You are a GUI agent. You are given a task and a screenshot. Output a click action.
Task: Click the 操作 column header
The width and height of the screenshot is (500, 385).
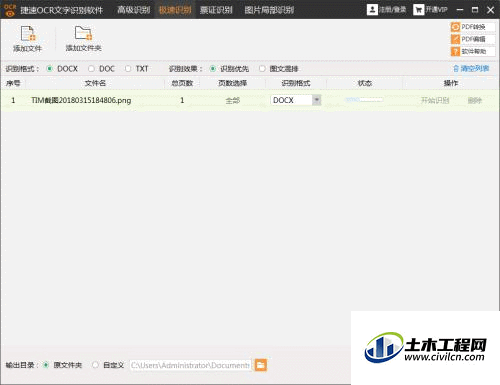click(451, 83)
